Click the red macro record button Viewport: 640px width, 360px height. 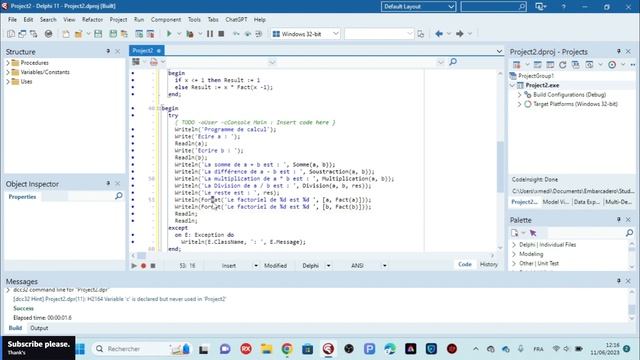pyautogui.click(x=143, y=266)
